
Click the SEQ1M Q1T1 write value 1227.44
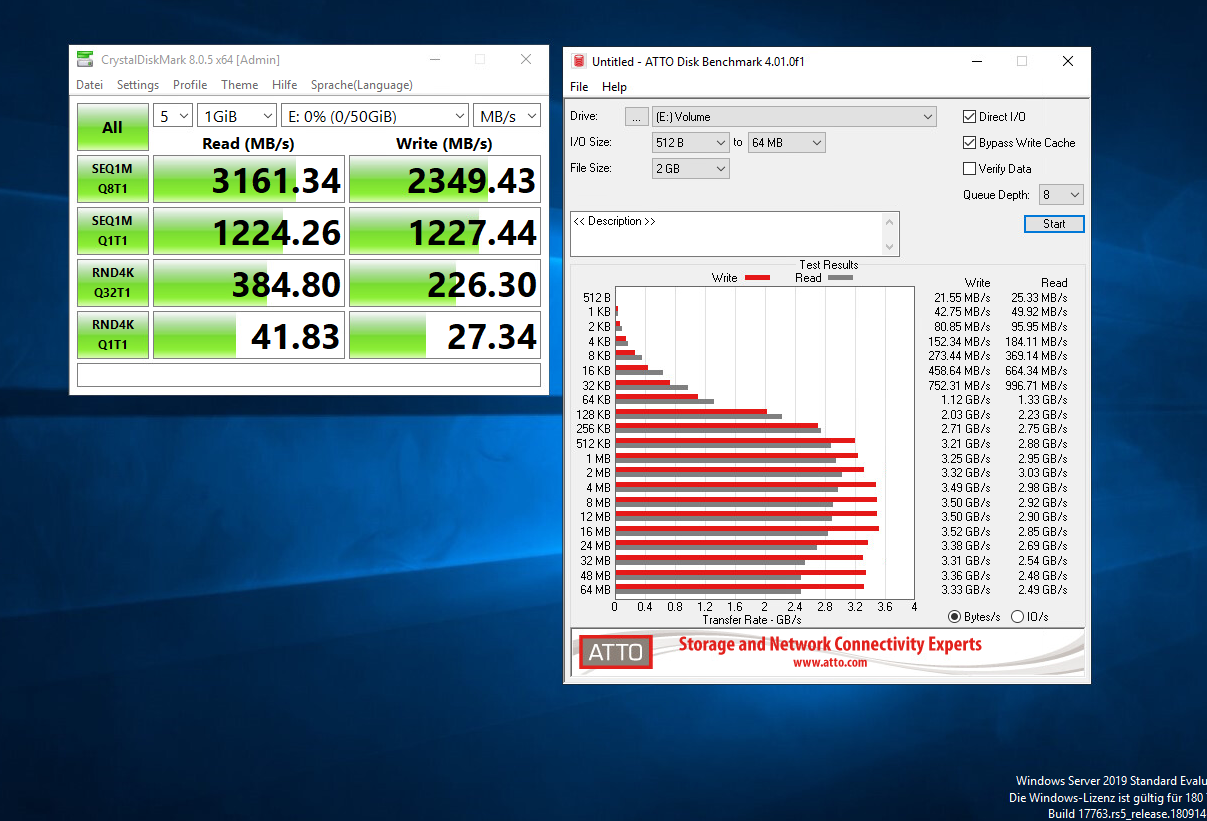pyautogui.click(x=445, y=231)
